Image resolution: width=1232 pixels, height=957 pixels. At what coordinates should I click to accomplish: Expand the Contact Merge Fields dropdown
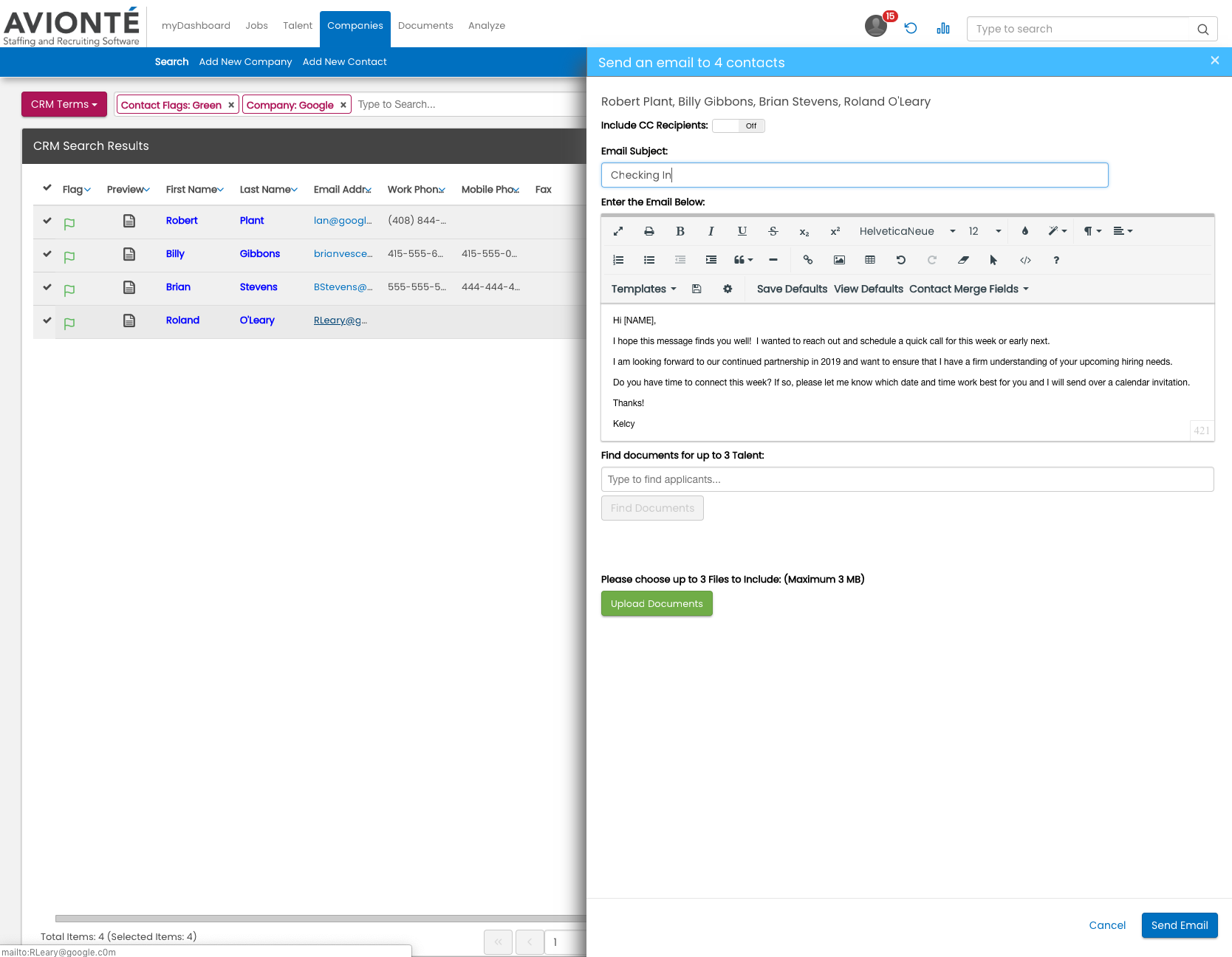(x=968, y=289)
